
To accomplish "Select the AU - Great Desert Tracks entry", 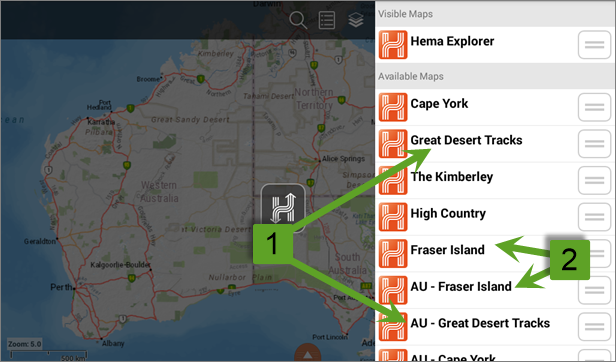I will click(x=495, y=327).
